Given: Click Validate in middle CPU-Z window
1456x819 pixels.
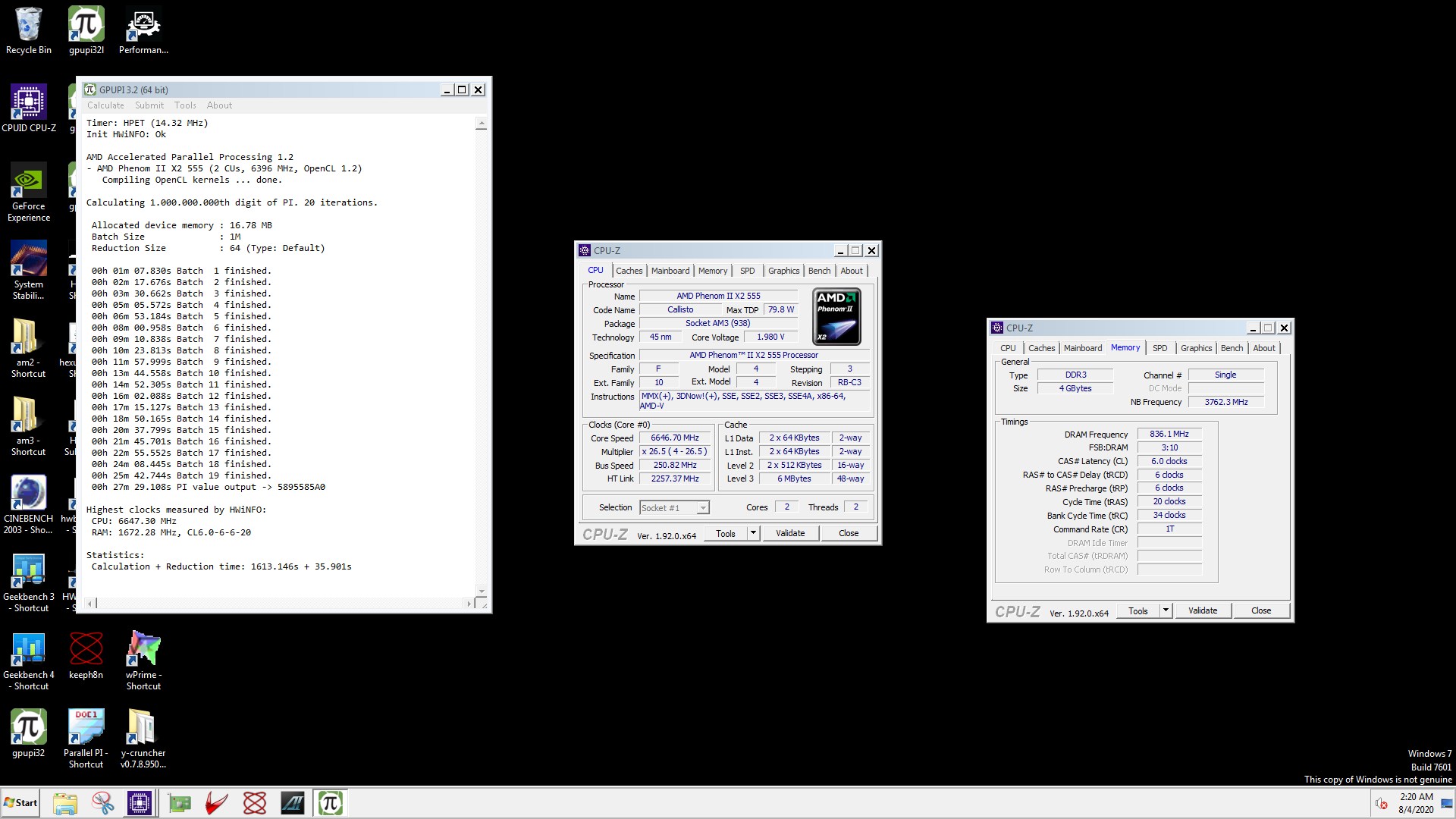Looking at the screenshot, I should click(x=790, y=533).
